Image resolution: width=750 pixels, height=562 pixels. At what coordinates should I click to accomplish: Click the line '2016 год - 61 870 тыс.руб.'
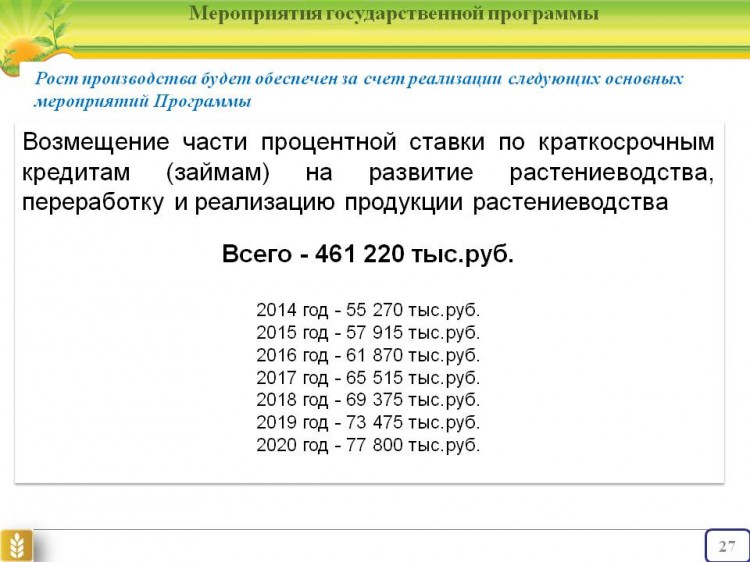tap(367, 355)
